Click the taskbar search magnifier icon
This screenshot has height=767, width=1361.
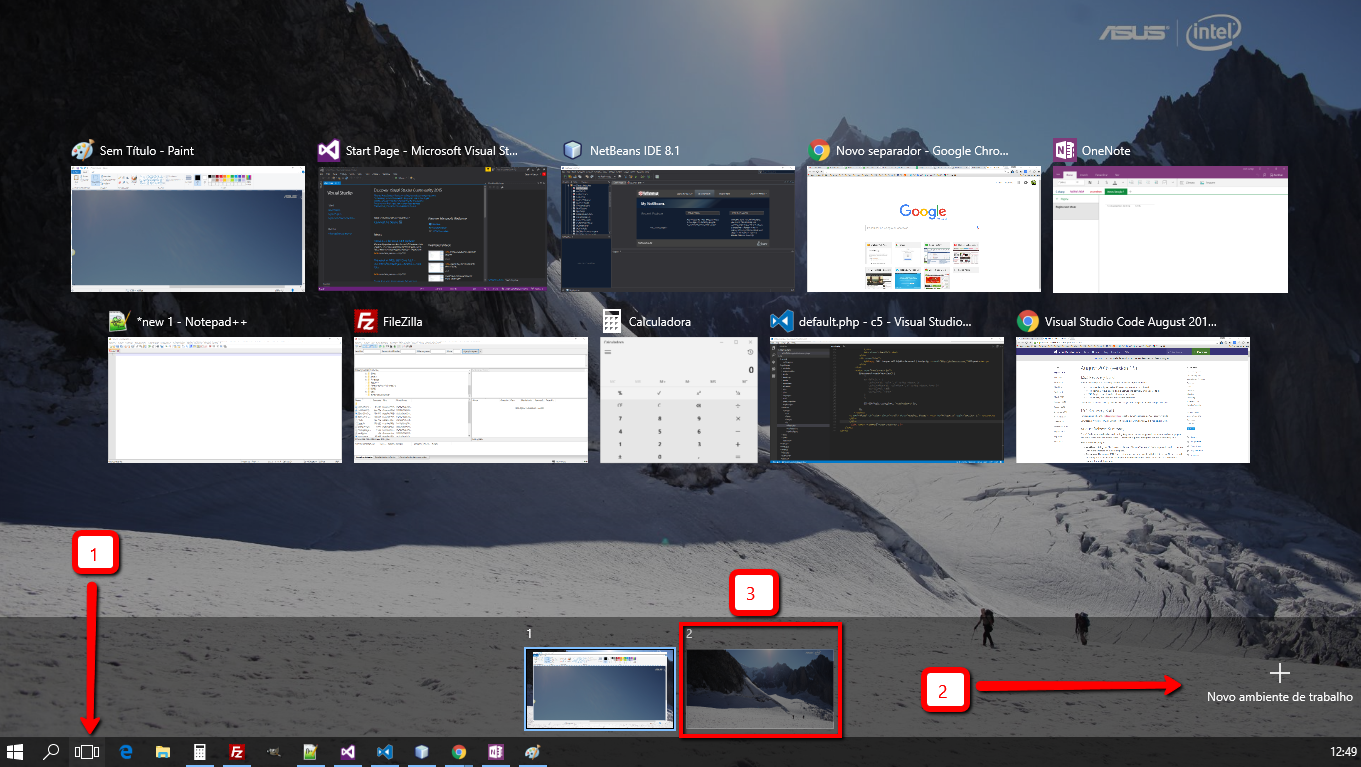click(x=51, y=752)
